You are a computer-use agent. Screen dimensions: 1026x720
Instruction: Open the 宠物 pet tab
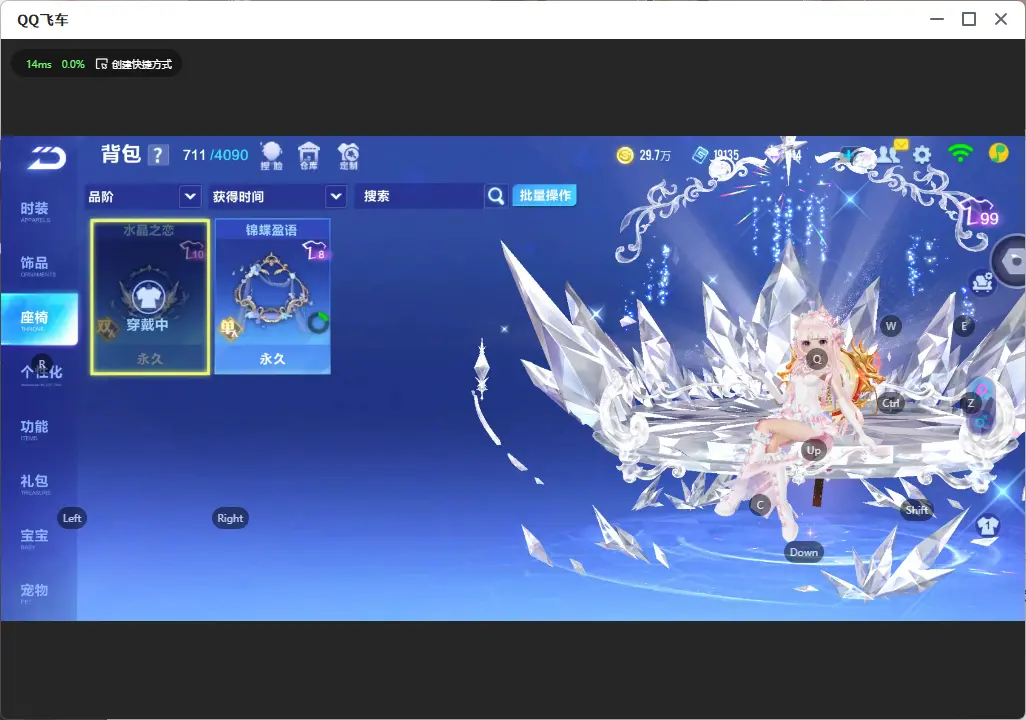click(35, 592)
